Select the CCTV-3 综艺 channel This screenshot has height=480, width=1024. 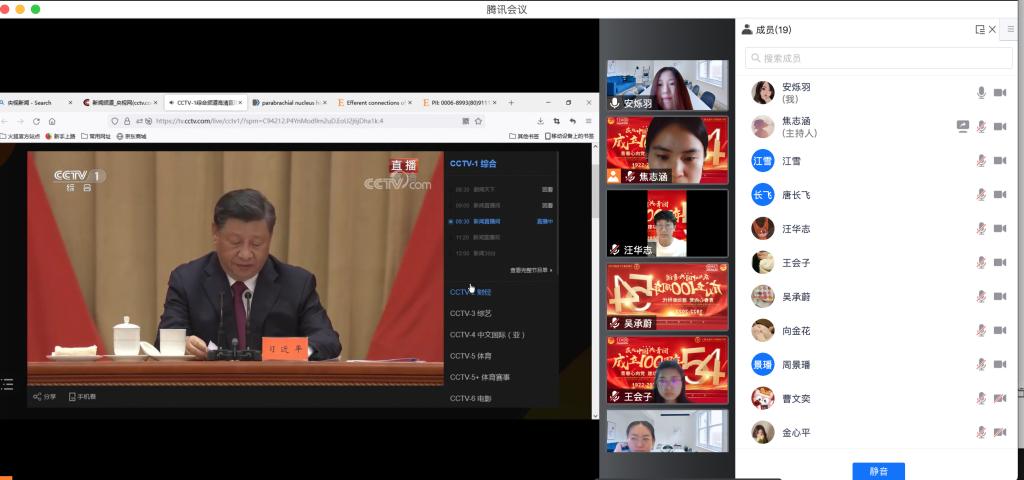pyautogui.click(x=470, y=313)
